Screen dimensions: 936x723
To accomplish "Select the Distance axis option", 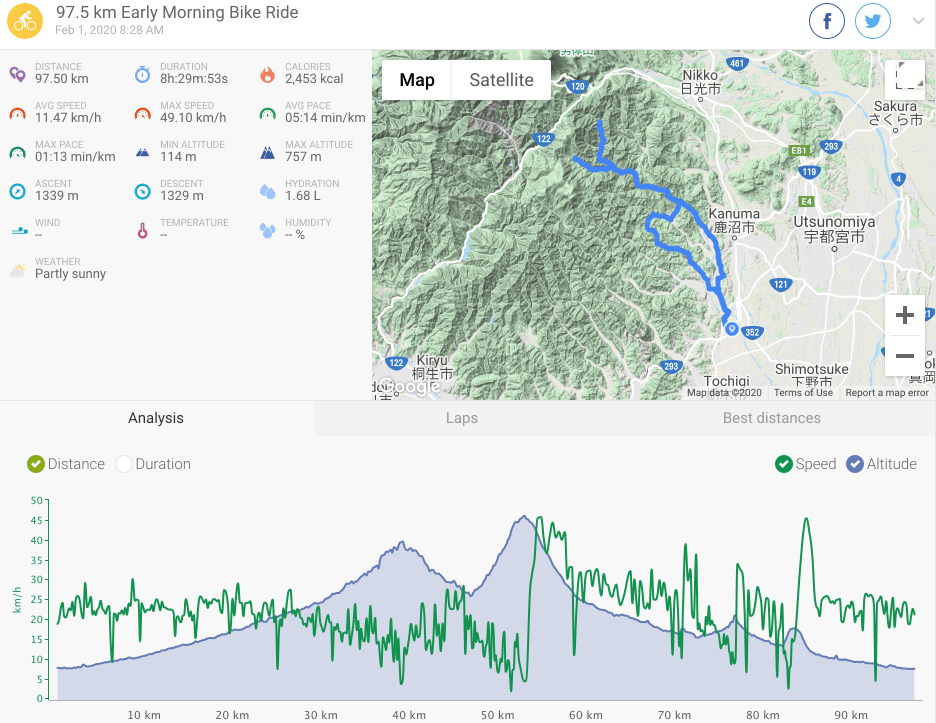I will 66,464.
